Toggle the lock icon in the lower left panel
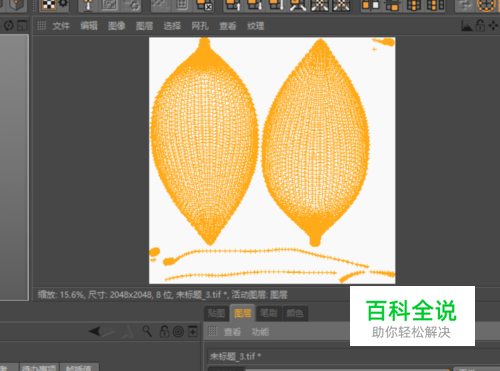This screenshot has width=500, height=371. click(x=164, y=332)
